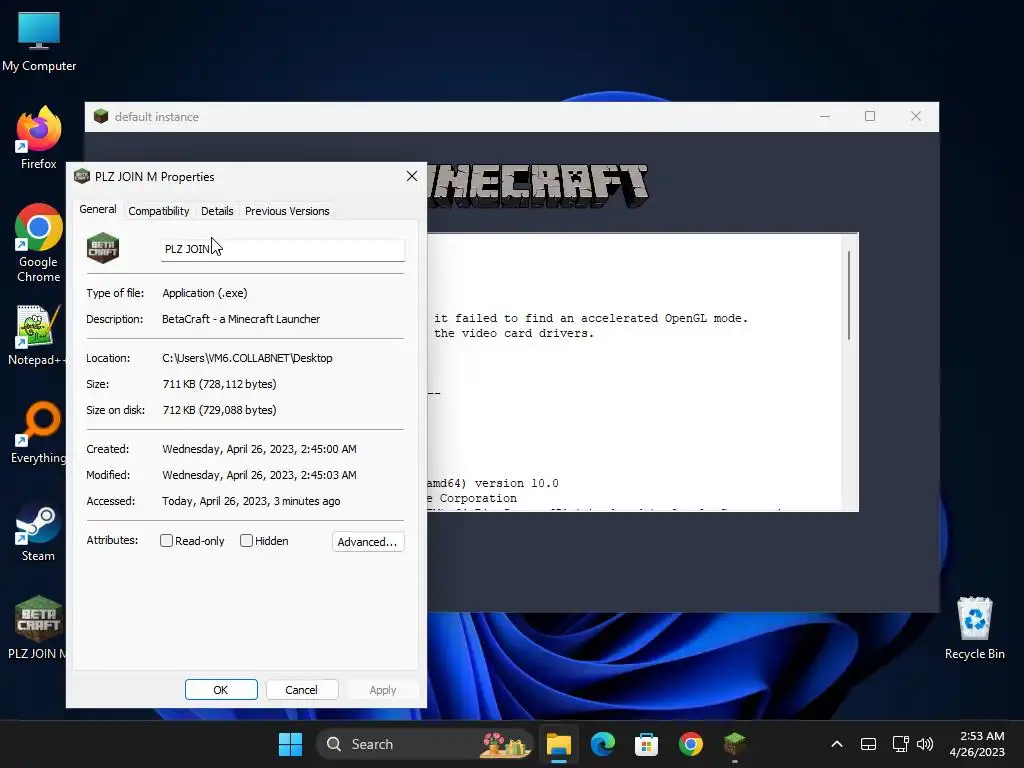Viewport: 1024px width, 768px height.
Task: Select the Notepad++ desktop shortcut
Action: pyautogui.click(x=39, y=336)
